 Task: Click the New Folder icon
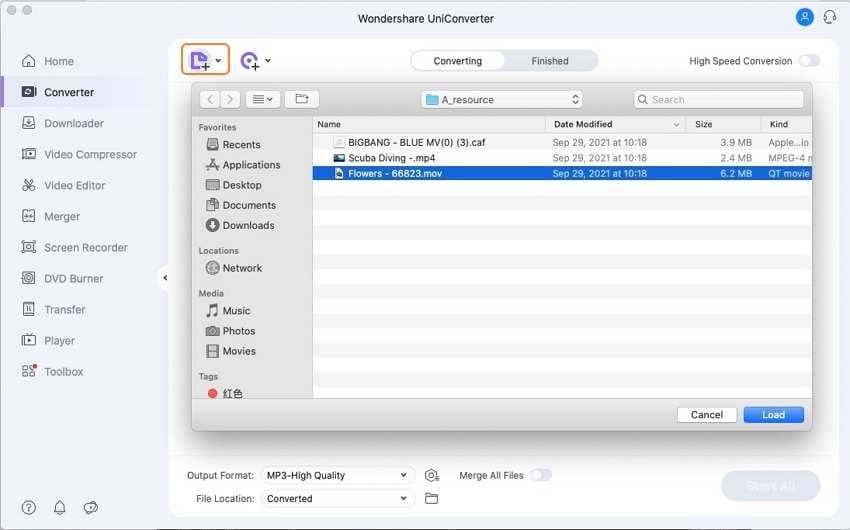pos(302,99)
